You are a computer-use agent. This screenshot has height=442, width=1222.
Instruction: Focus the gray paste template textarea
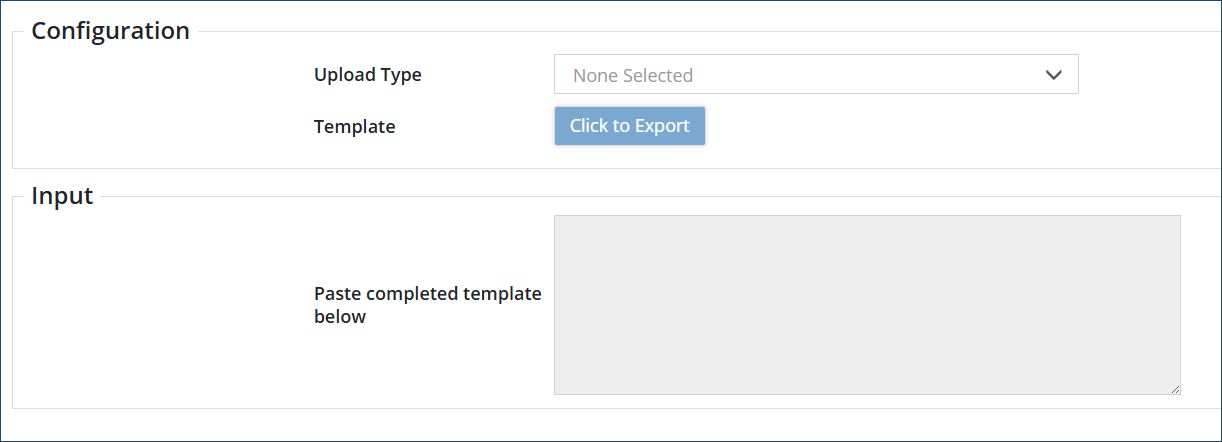coord(866,304)
